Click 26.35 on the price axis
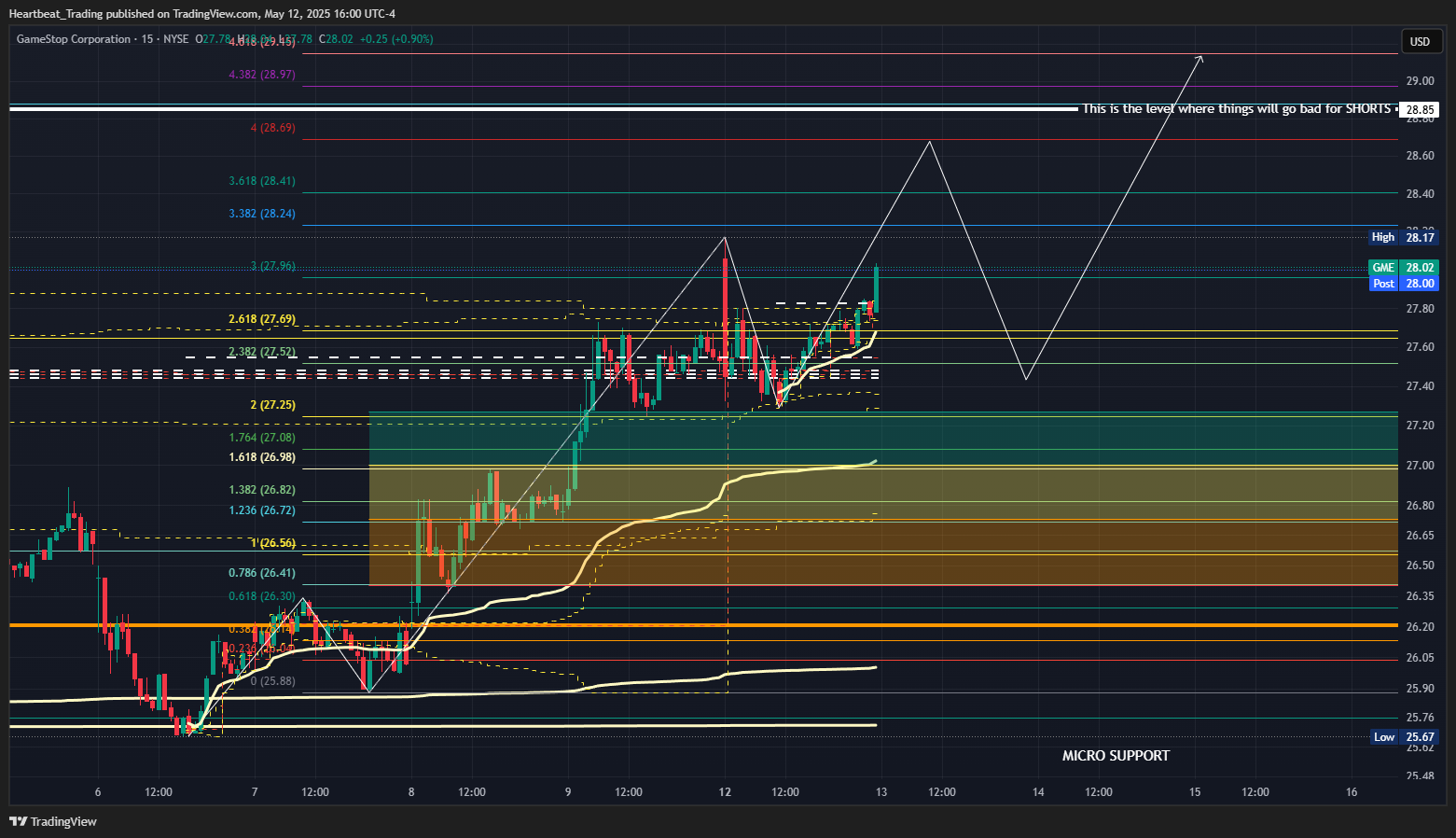 pos(1420,596)
